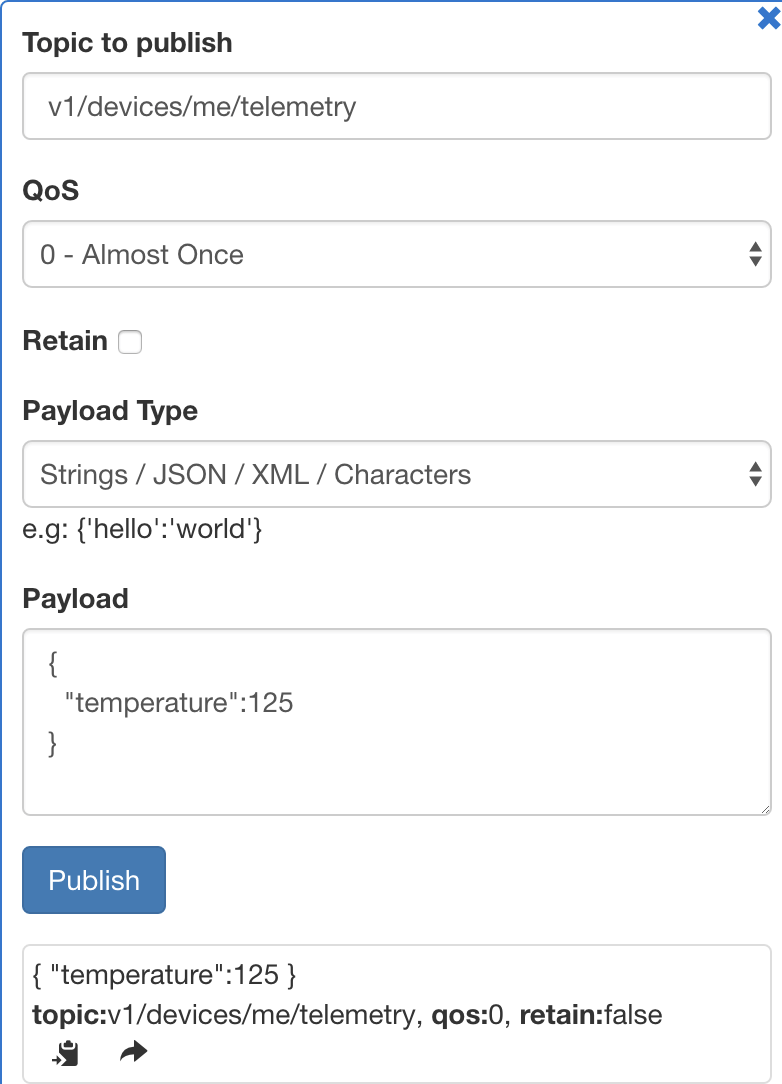Click the QoS label heading
Screen dimensions: 782x1084
click(x=50, y=190)
